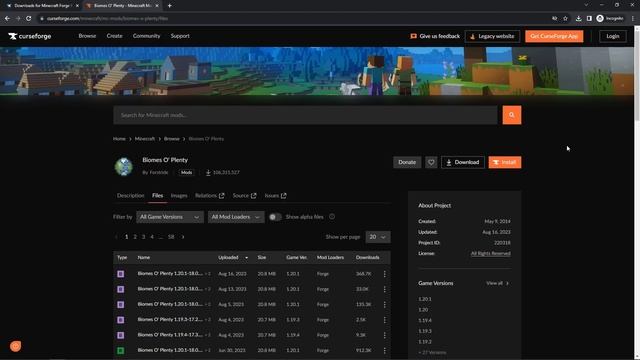Click green release type icon in Jun 30 row
Screen dimensions: 640x360
pyautogui.click(x=121, y=350)
